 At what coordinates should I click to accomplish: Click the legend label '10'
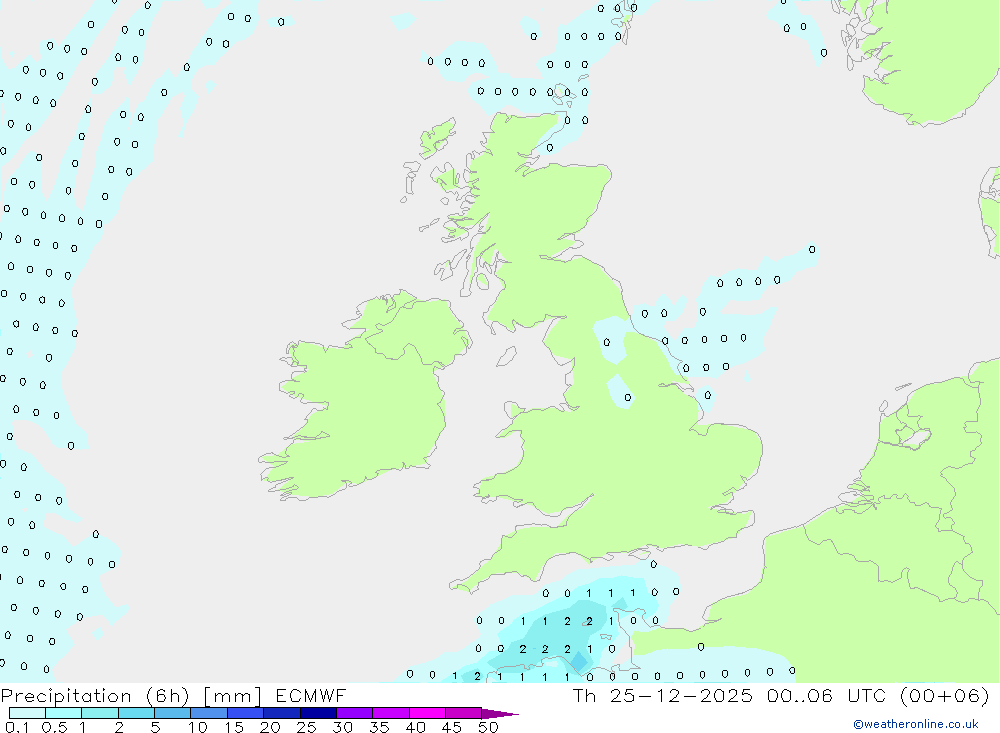198,727
